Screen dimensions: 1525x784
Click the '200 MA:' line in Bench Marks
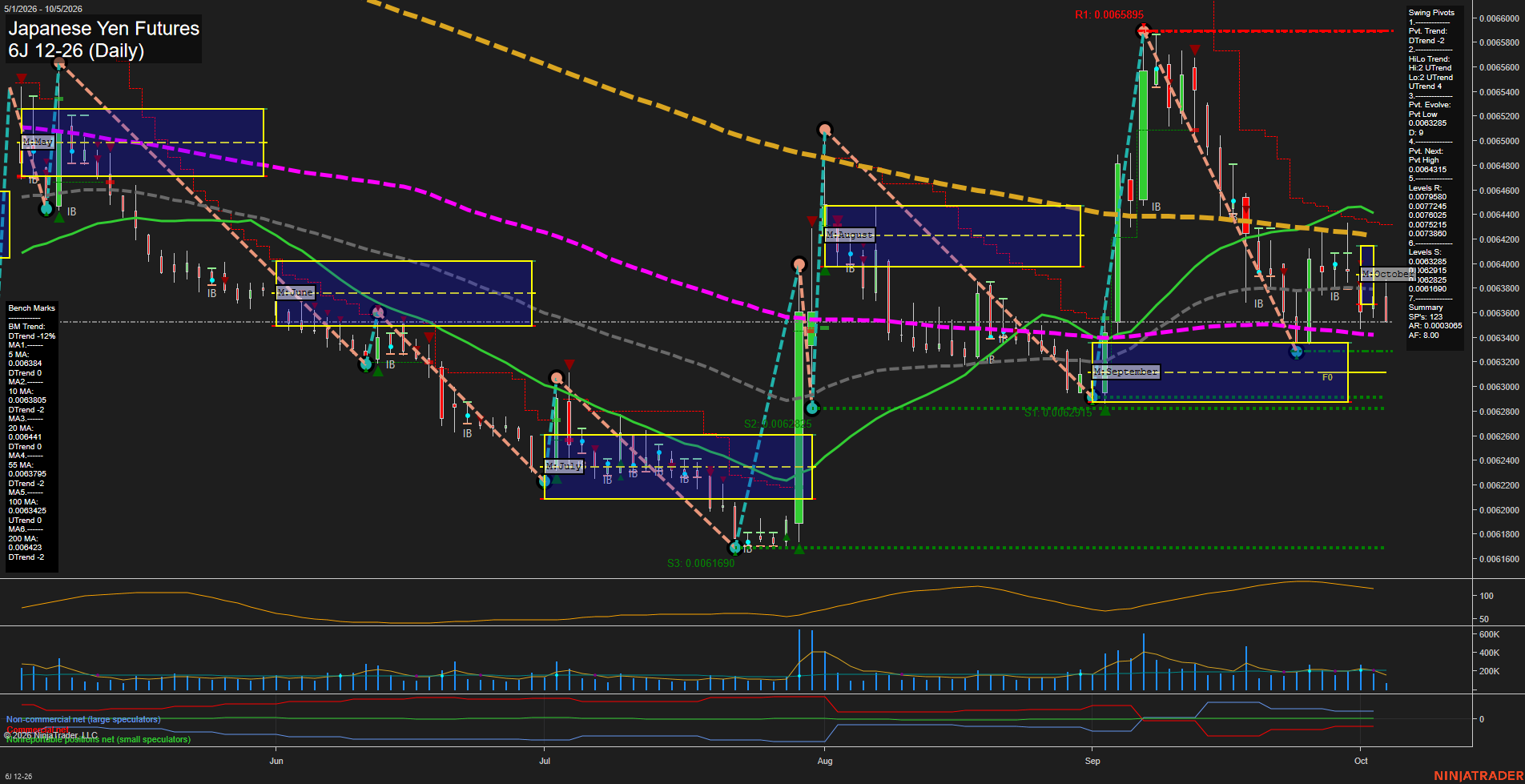click(21, 539)
